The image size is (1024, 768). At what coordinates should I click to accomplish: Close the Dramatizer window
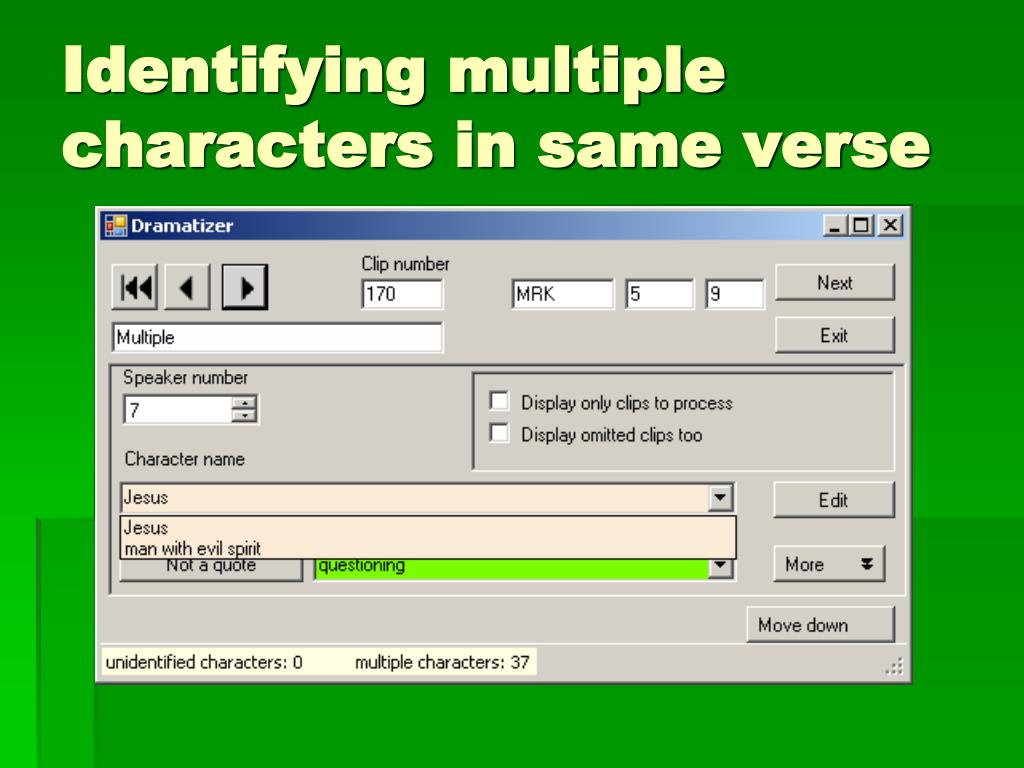click(890, 226)
